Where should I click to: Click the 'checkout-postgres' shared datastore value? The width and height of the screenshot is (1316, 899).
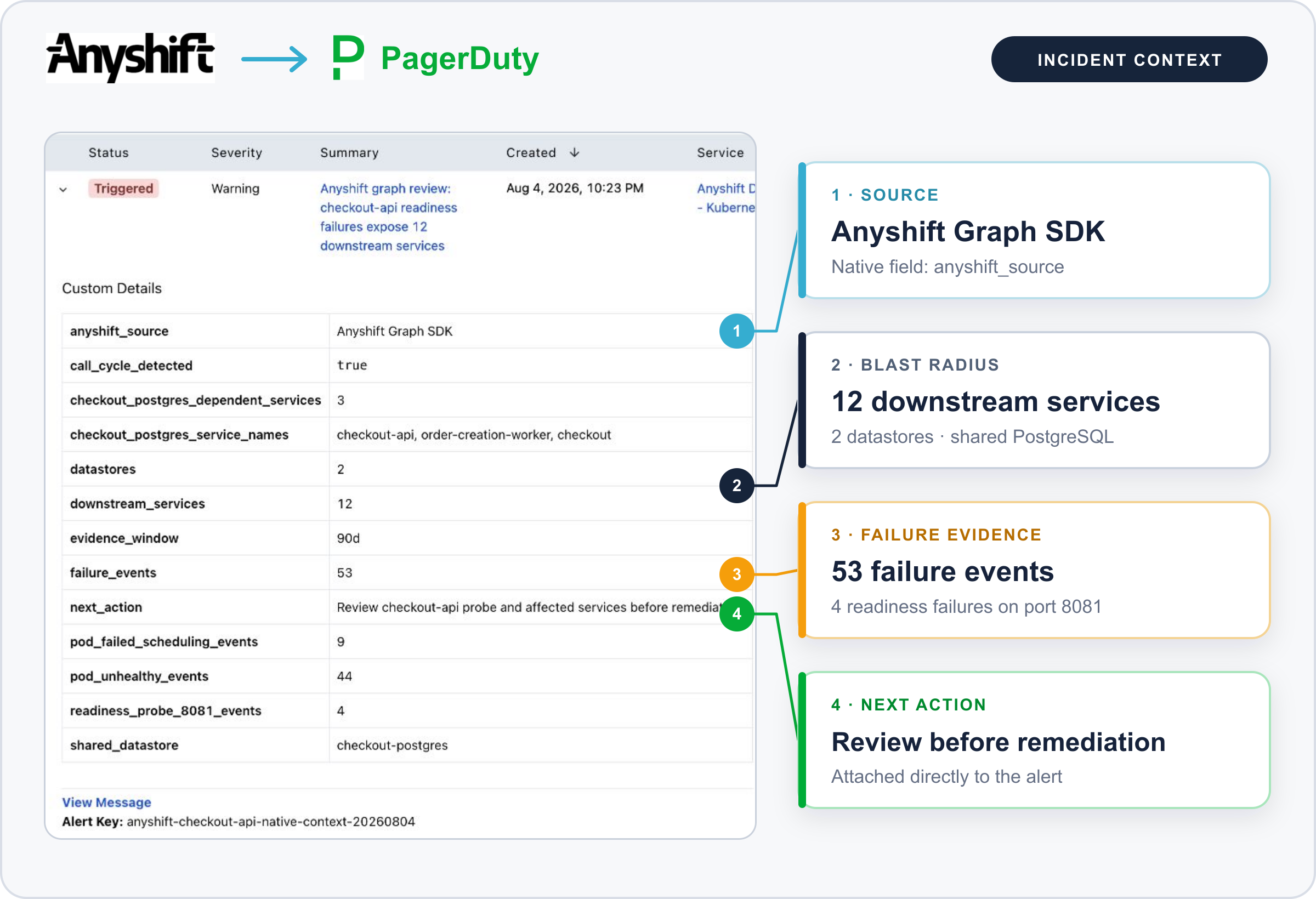pos(393,746)
